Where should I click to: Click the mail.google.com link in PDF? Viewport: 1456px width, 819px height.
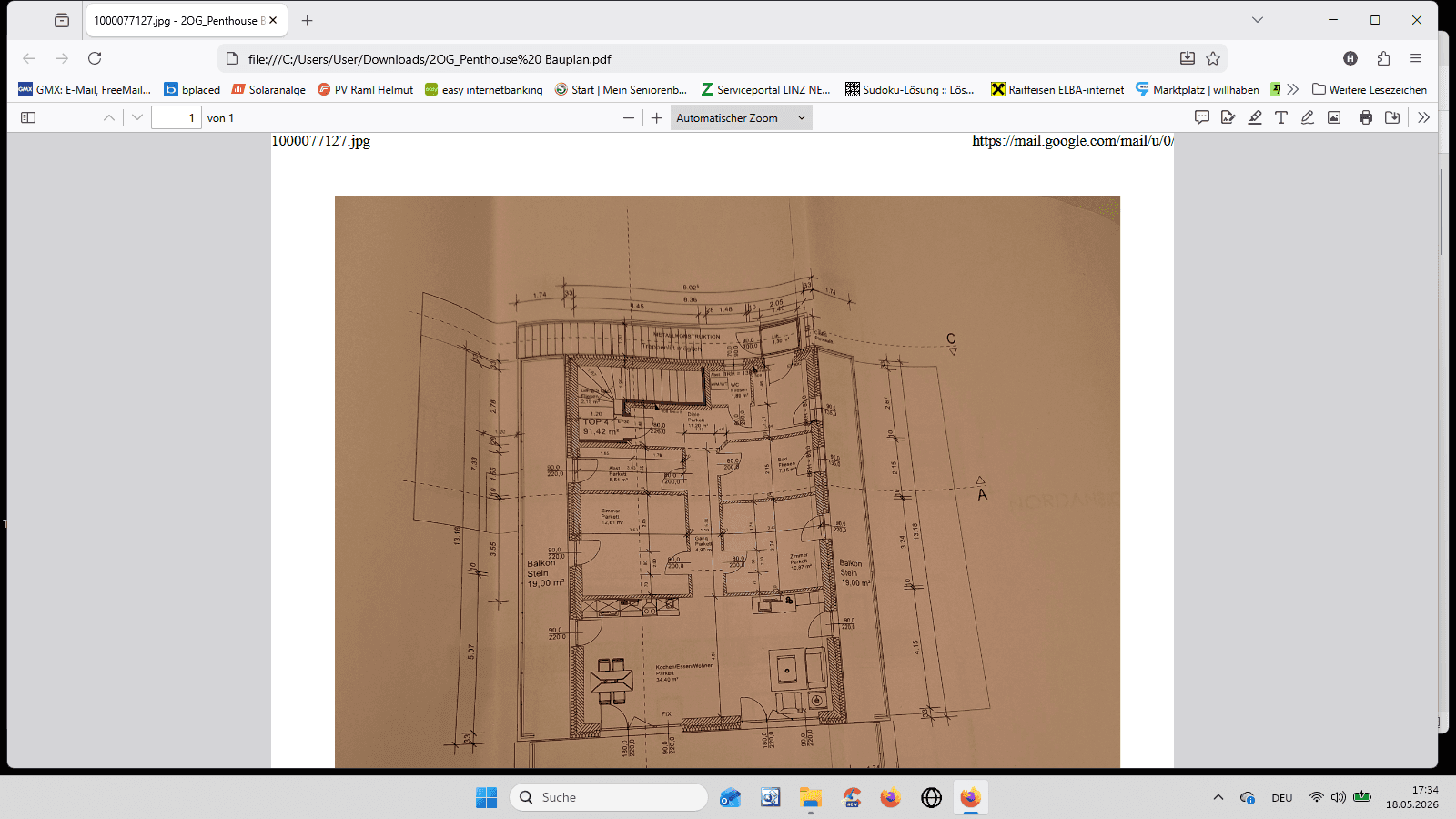tap(1072, 141)
